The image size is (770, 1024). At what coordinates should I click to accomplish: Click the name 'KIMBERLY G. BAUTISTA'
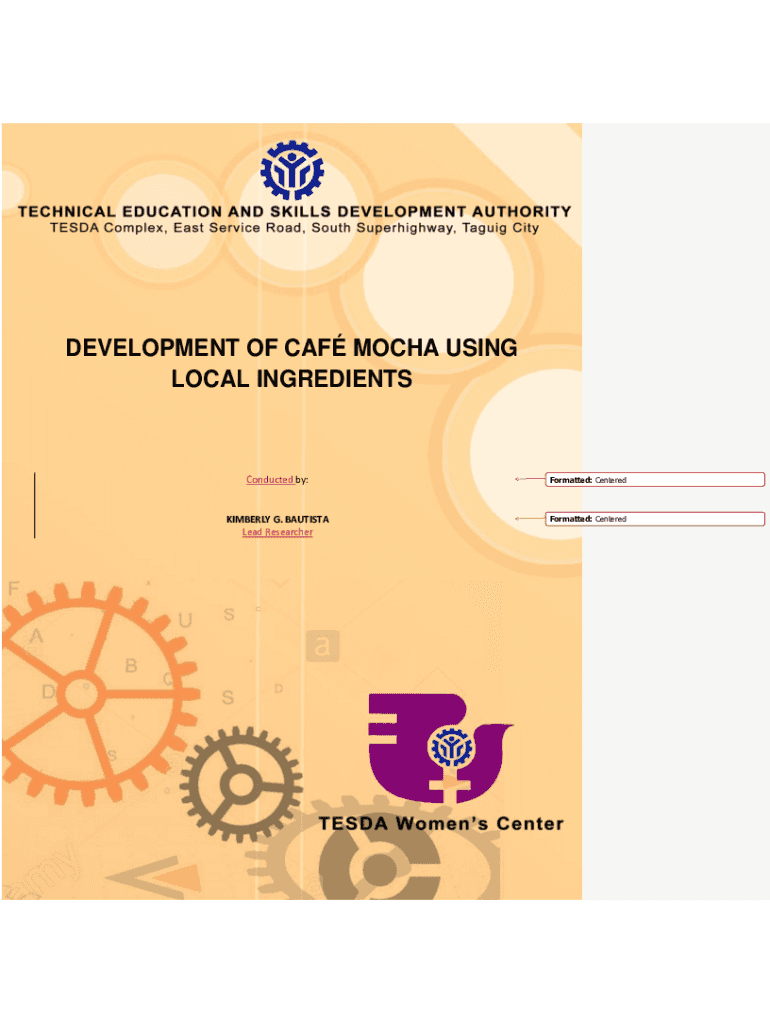click(277, 519)
